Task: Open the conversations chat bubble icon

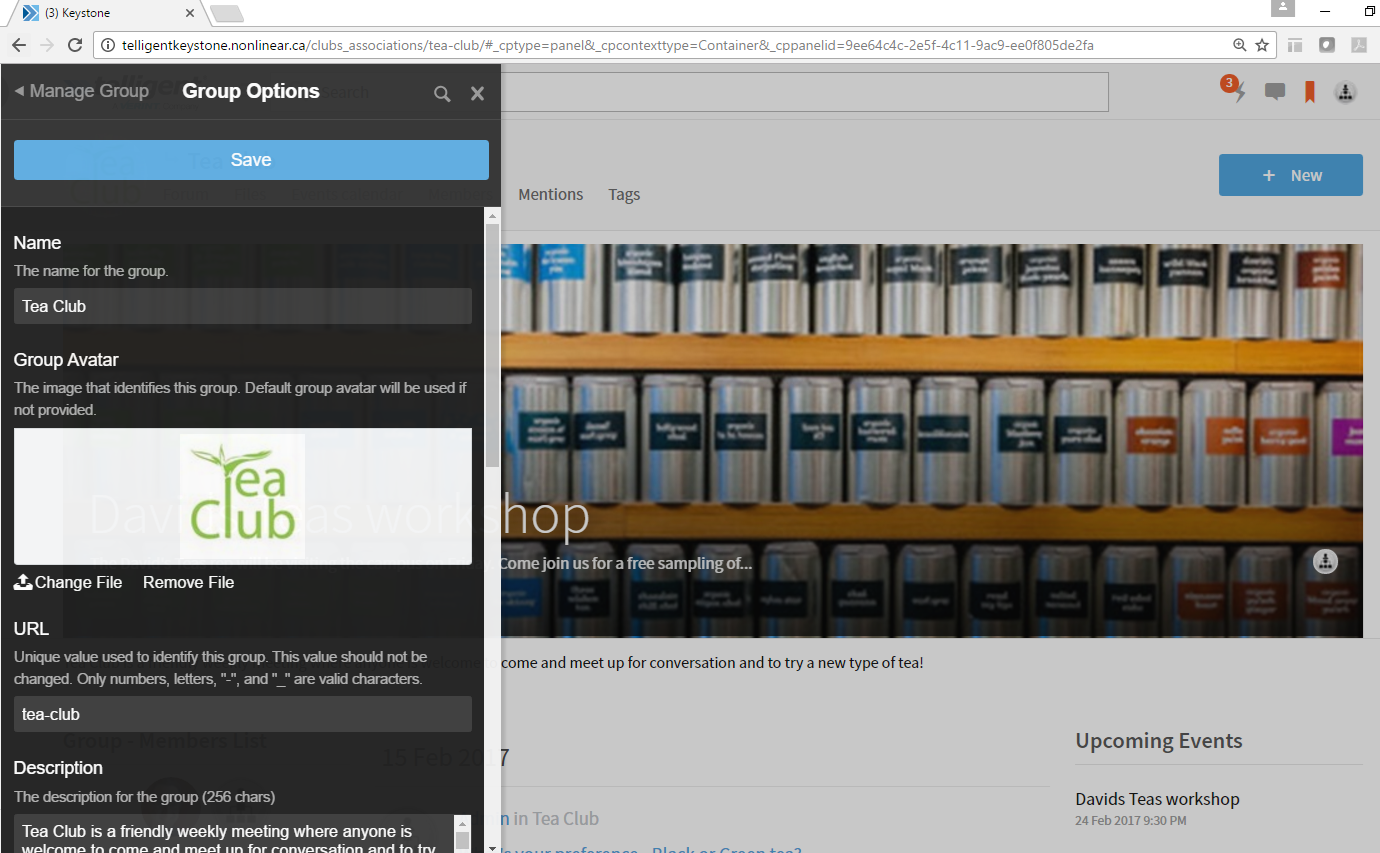Action: pyautogui.click(x=1274, y=92)
